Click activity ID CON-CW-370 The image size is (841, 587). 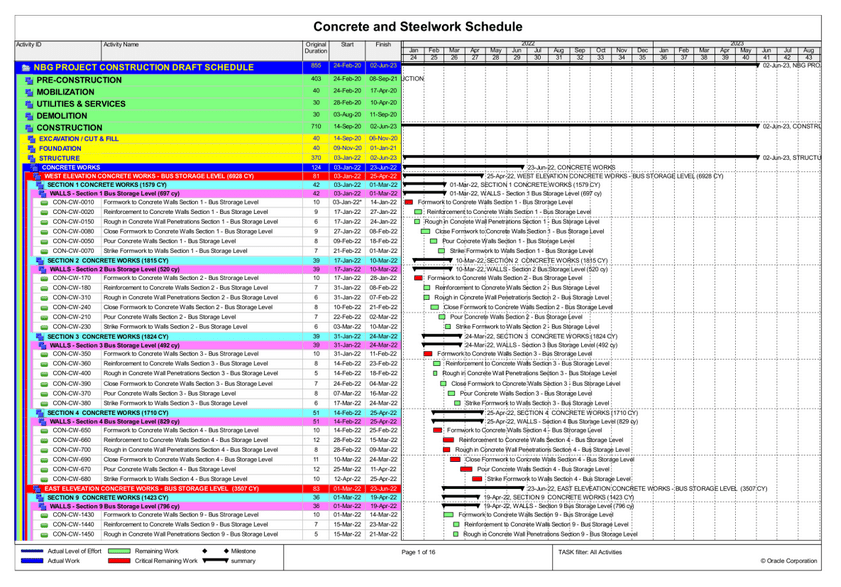(72, 393)
